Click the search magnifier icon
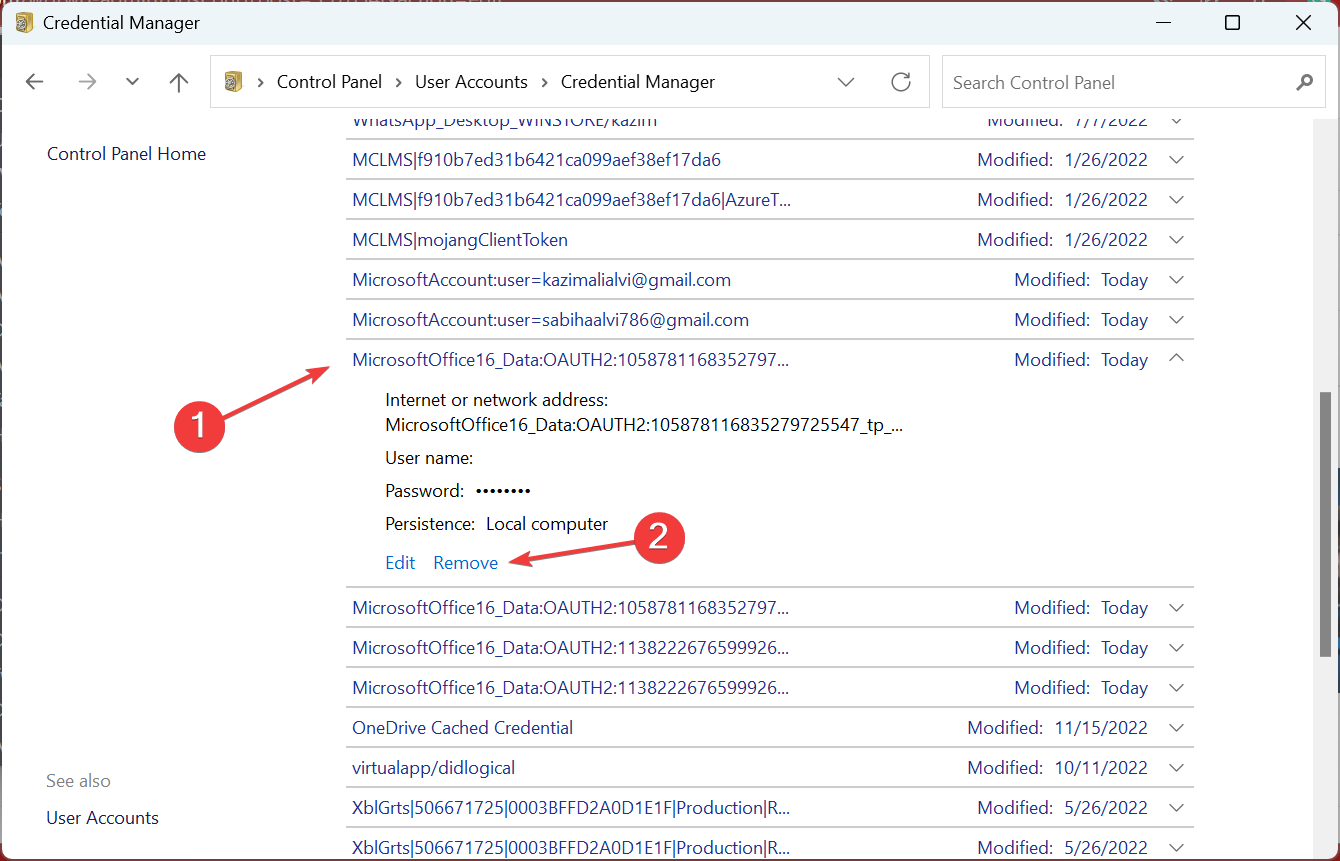 (1304, 82)
